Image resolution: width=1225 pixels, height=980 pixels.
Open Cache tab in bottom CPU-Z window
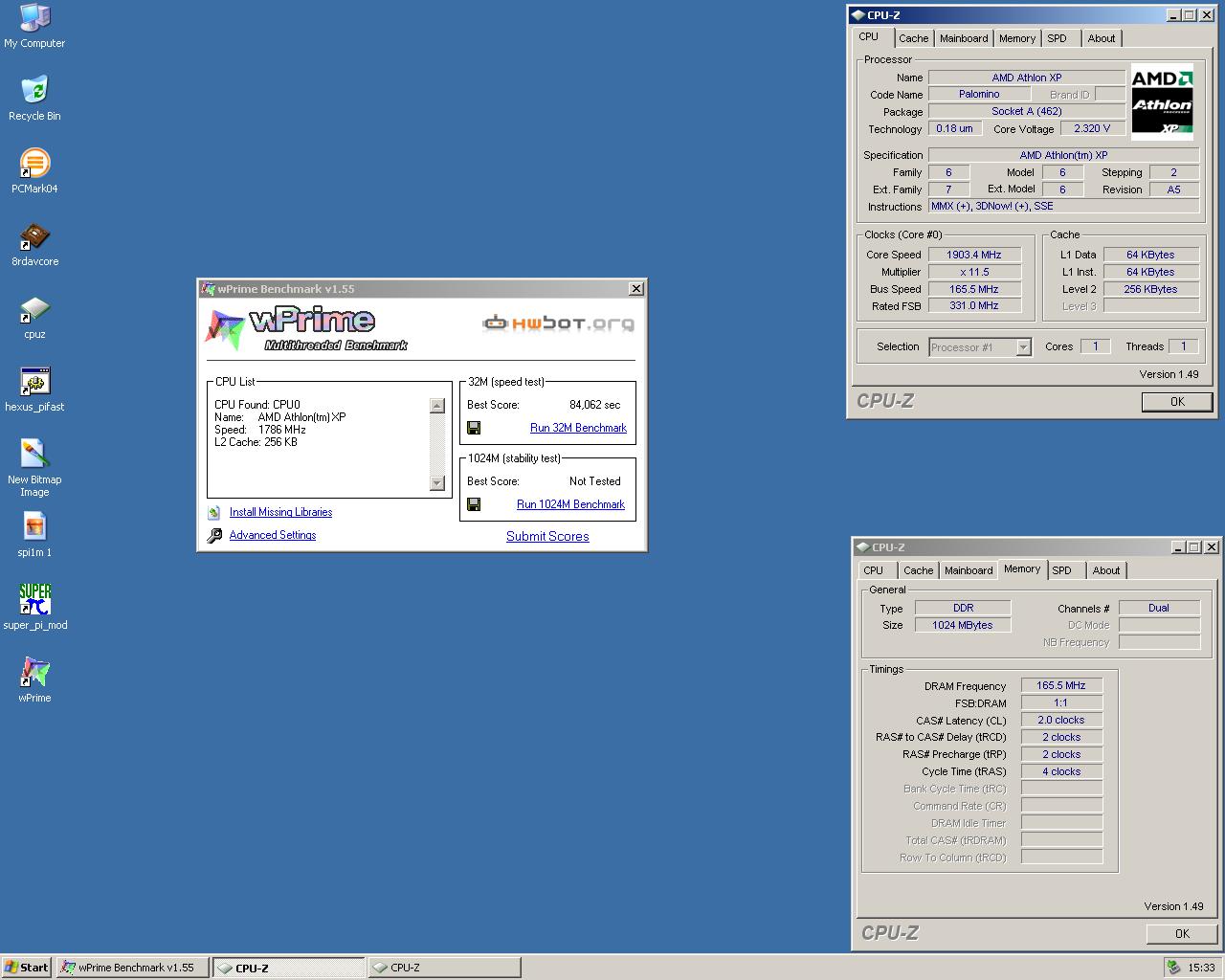[918, 570]
